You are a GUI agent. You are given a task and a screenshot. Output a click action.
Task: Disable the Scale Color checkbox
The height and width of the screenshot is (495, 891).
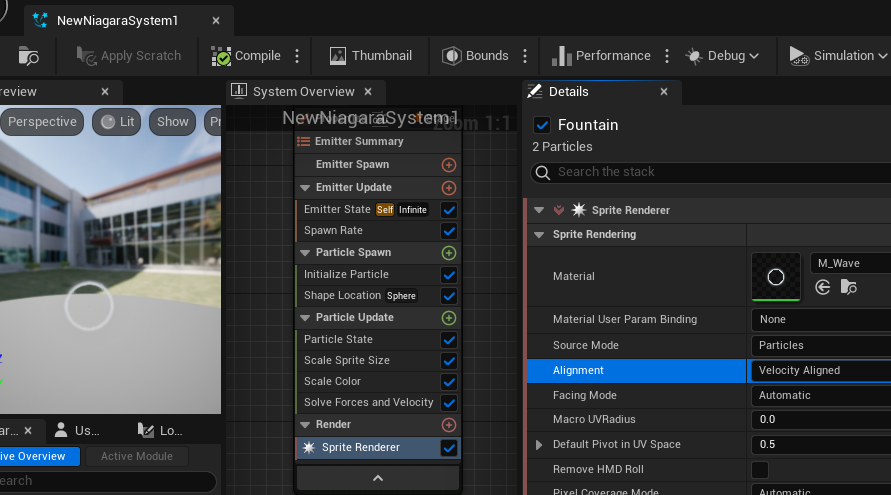point(449,382)
